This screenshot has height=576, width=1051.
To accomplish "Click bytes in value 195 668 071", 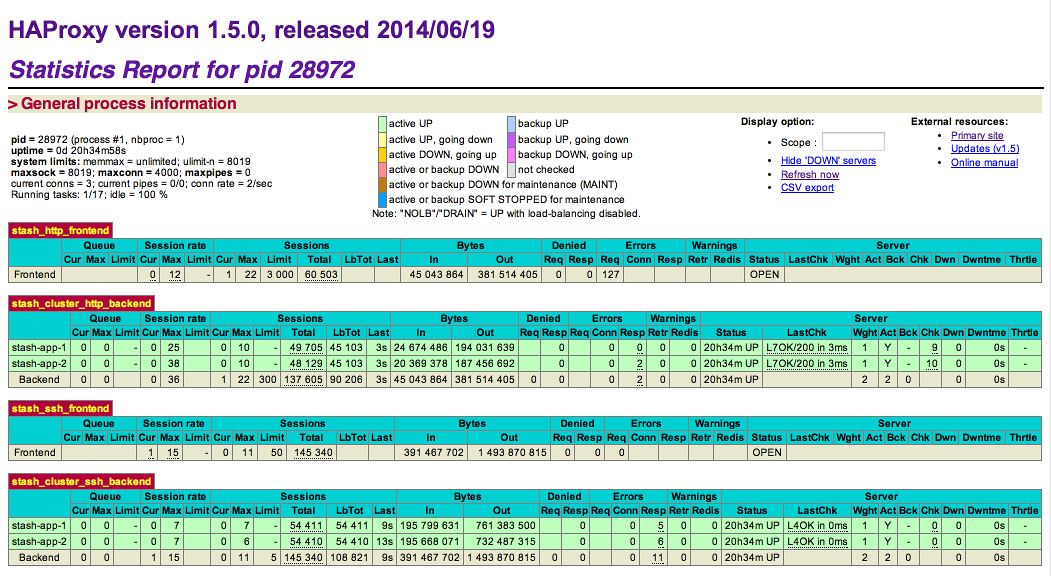I will [430, 542].
